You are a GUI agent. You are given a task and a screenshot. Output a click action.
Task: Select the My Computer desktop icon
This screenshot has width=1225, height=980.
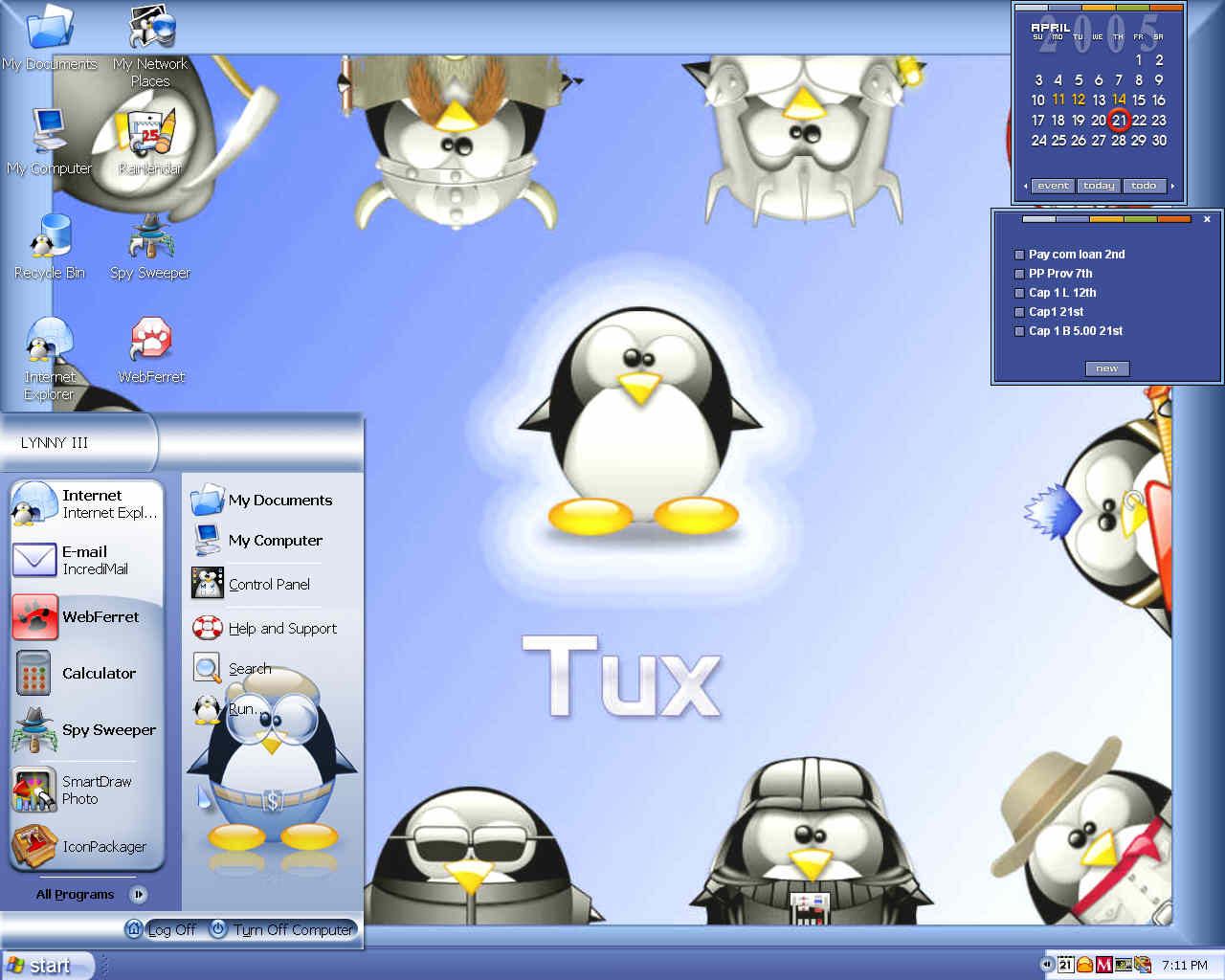coord(50,142)
